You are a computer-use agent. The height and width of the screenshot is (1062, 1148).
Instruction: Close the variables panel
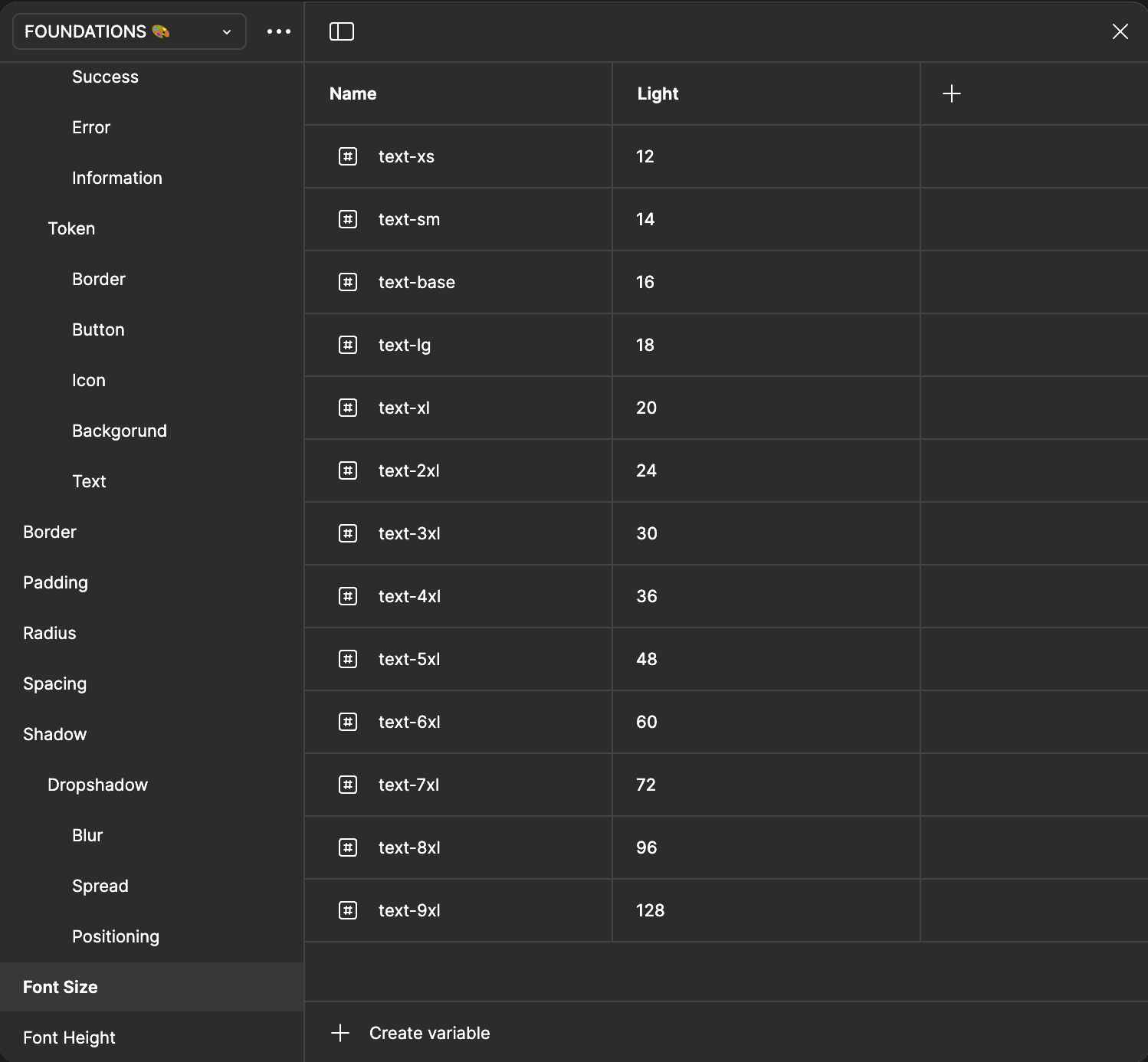(x=1120, y=31)
